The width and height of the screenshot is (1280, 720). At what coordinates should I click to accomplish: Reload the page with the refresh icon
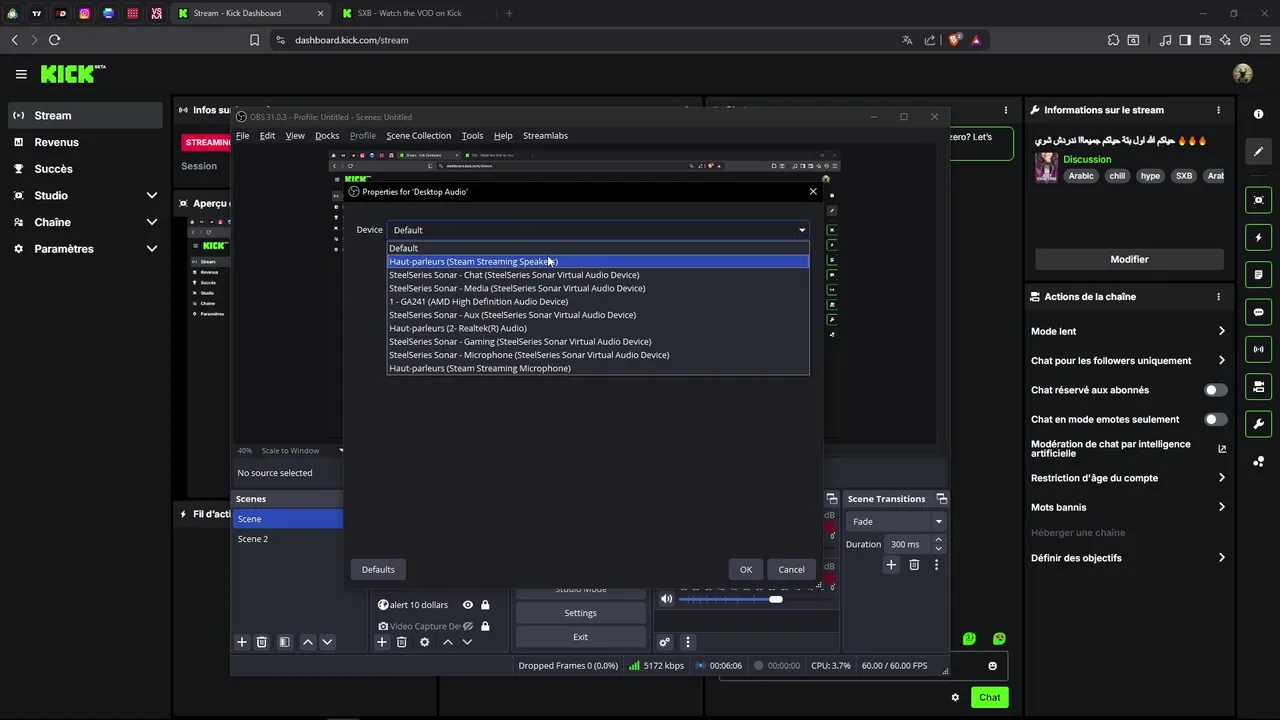54,40
